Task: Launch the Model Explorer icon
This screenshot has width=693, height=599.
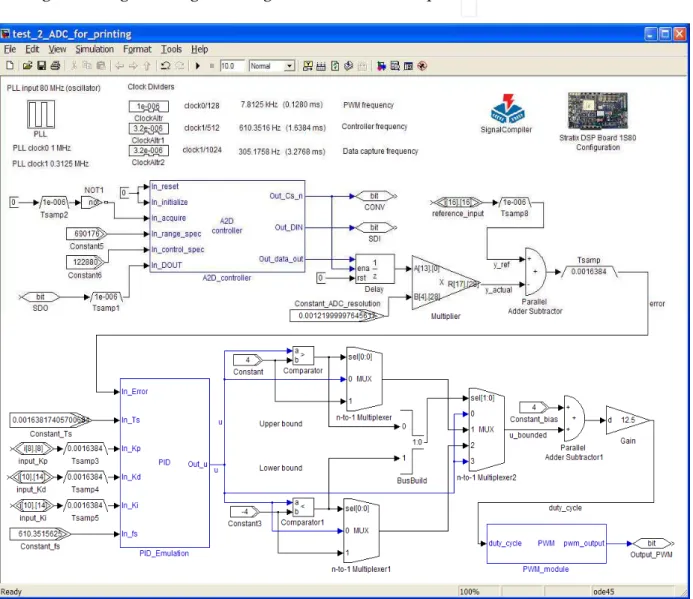Action: pyautogui.click(x=395, y=66)
